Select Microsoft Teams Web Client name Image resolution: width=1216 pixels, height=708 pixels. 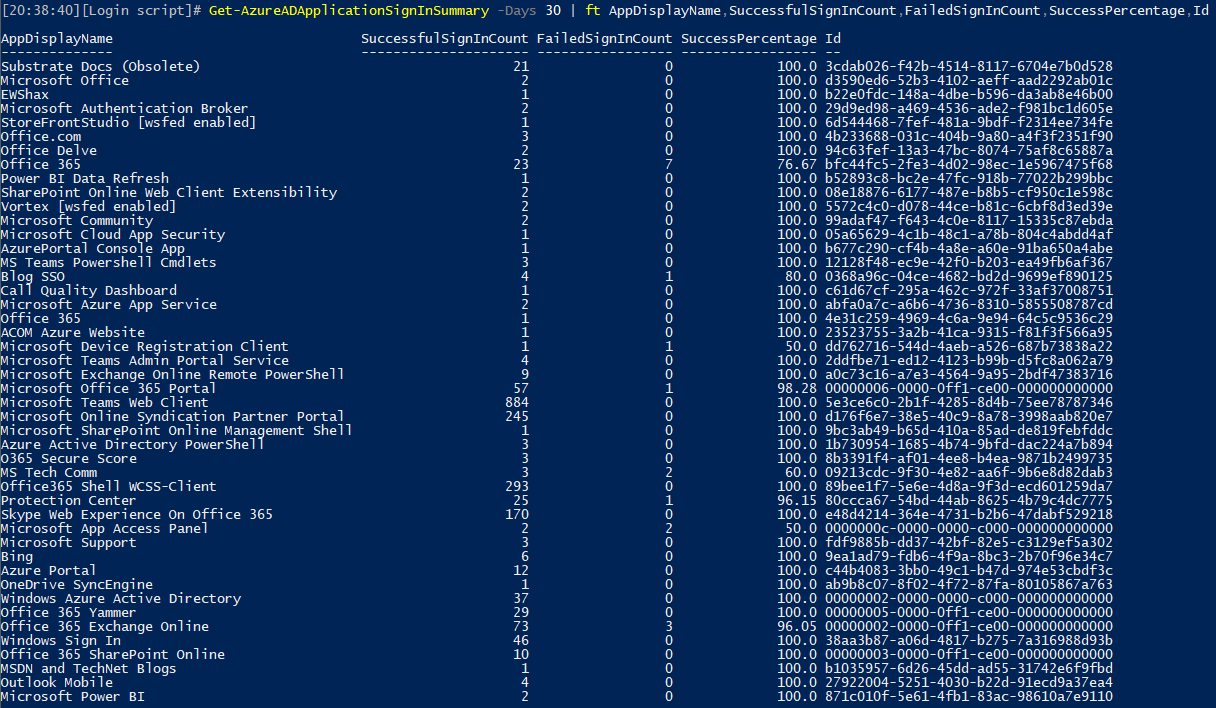(x=105, y=402)
